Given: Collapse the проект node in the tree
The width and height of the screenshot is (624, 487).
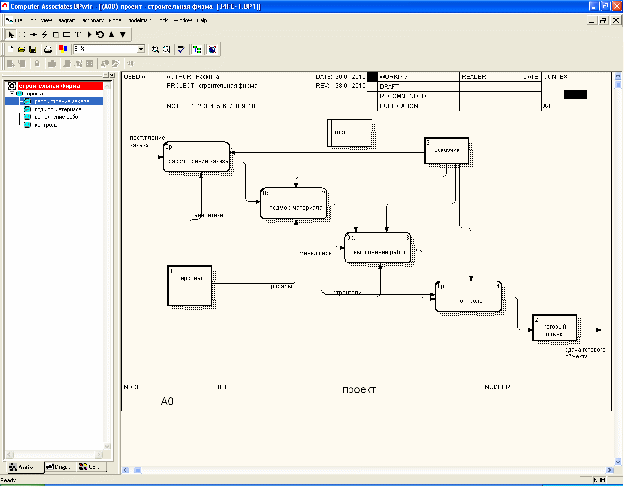Looking at the screenshot, I should (x=12, y=94).
